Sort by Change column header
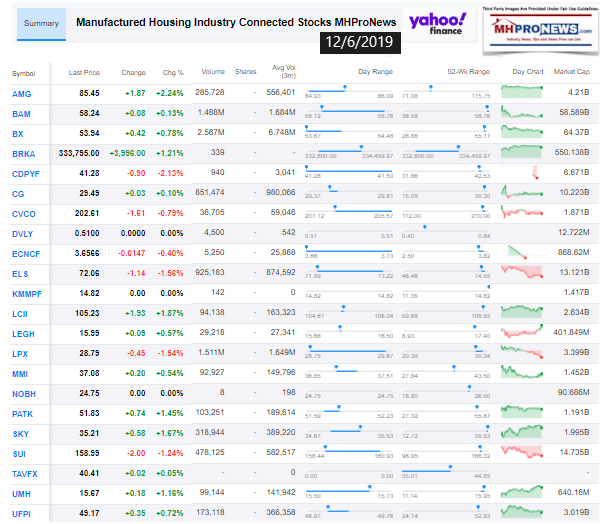 [x=133, y=73]
